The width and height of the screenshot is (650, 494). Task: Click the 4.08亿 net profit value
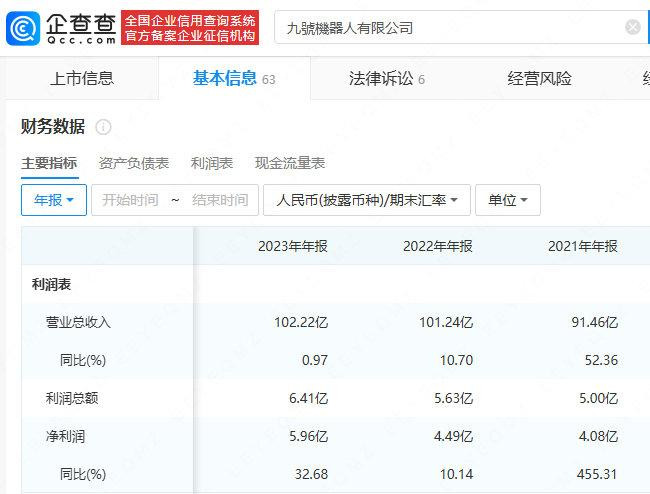tap(599, 436)
